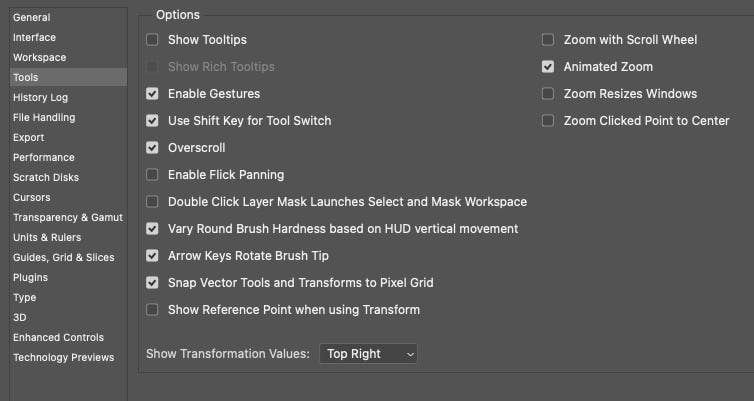The width and height of the screenshot is (754, 401).
Task: Select the Technology Previews category
Action: pyautogui.click(x=63, y=357)
